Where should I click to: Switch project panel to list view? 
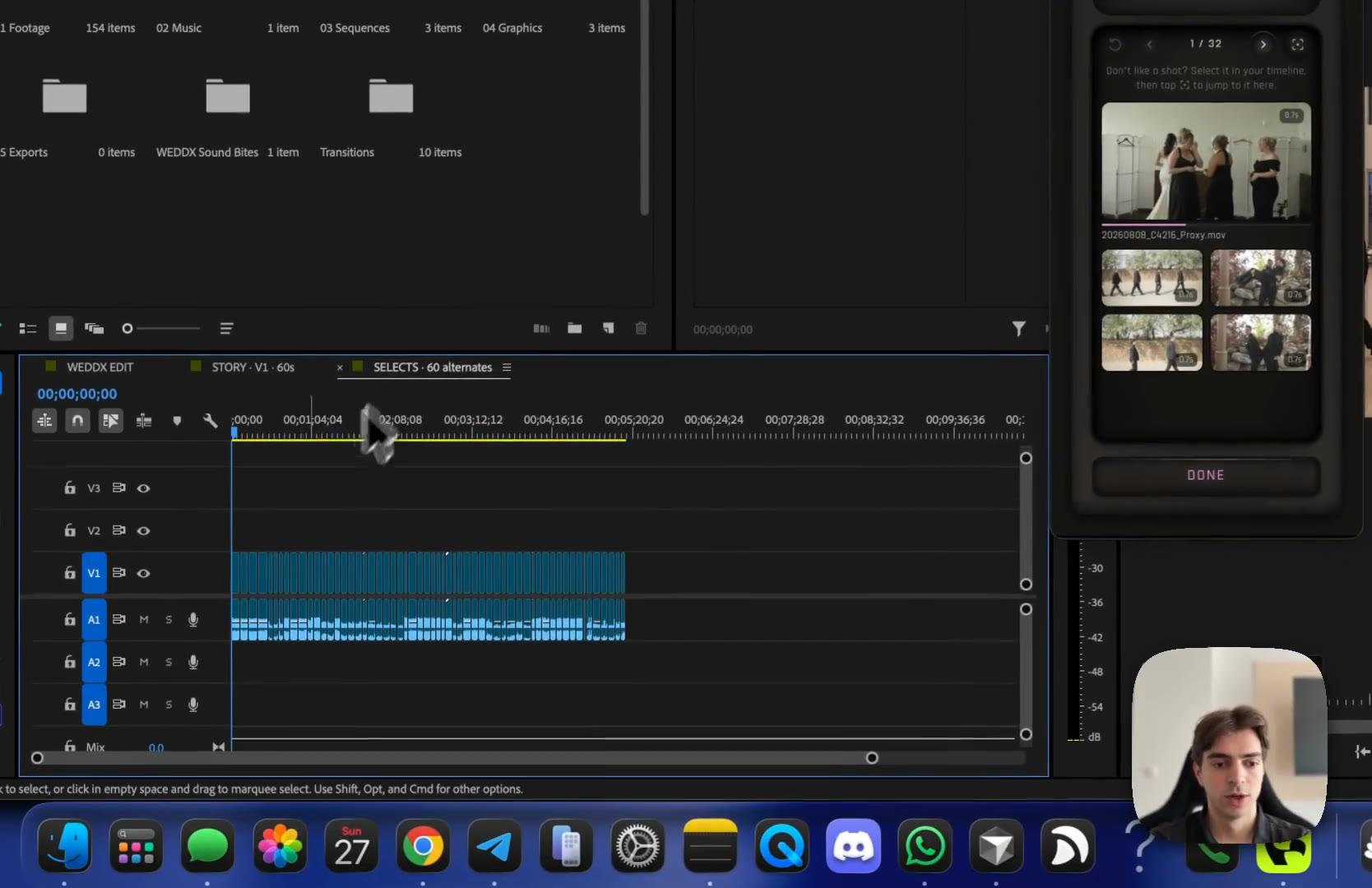point(28,329)
